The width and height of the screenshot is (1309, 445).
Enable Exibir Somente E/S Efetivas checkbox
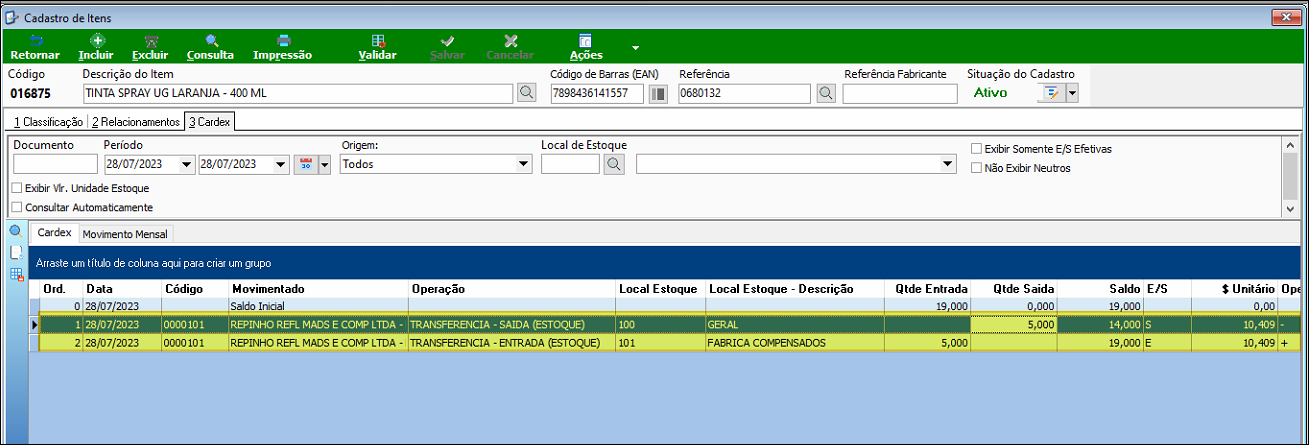[x=977, y=149]
